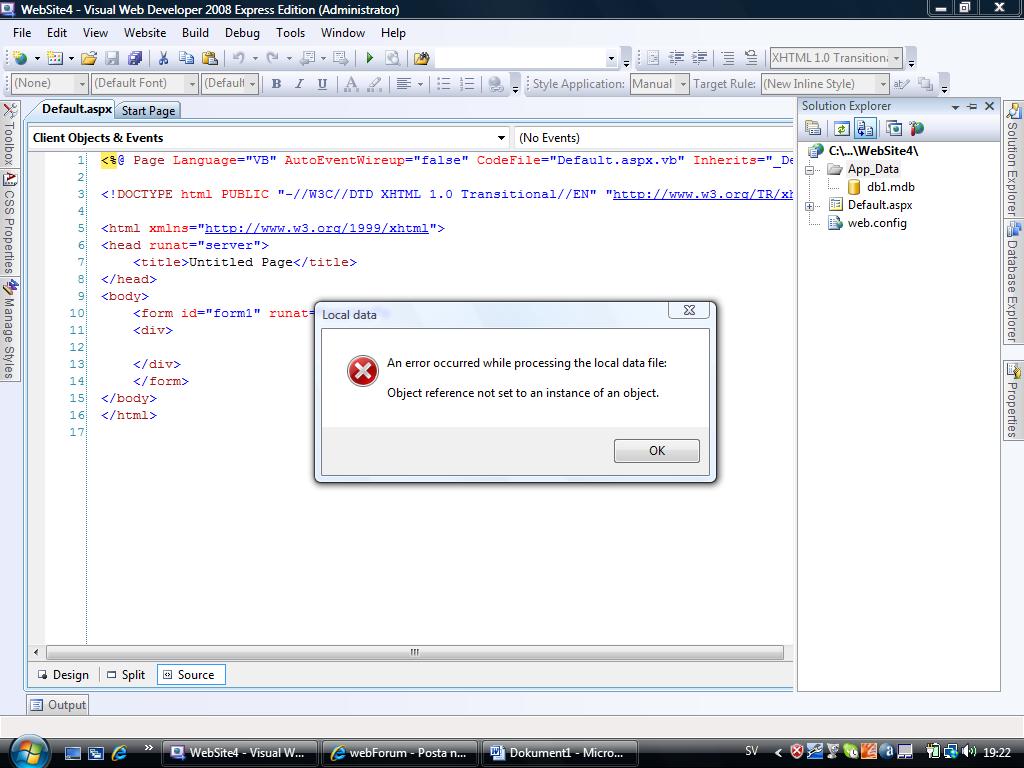Toggle Nest Related Files in Solution Explorer
This screenshot has width=1024, height=768.
tap(865, 129)
